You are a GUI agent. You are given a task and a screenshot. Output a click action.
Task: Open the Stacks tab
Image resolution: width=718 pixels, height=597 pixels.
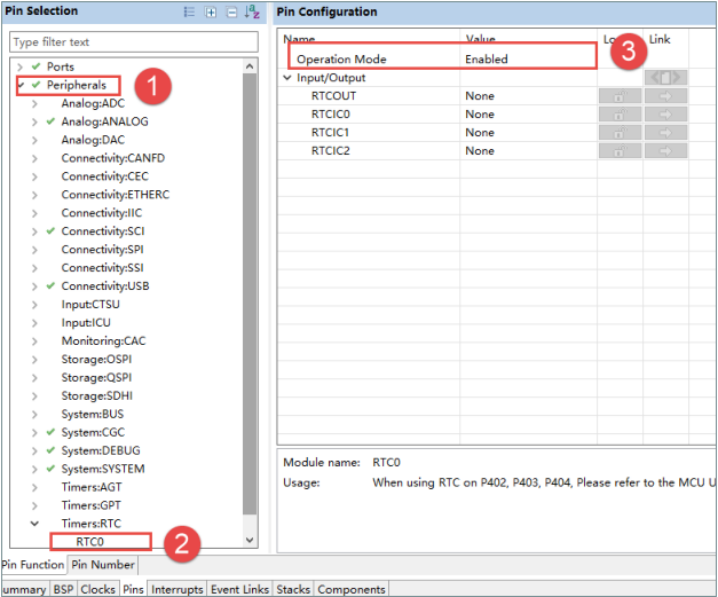(x=294, y=589)
